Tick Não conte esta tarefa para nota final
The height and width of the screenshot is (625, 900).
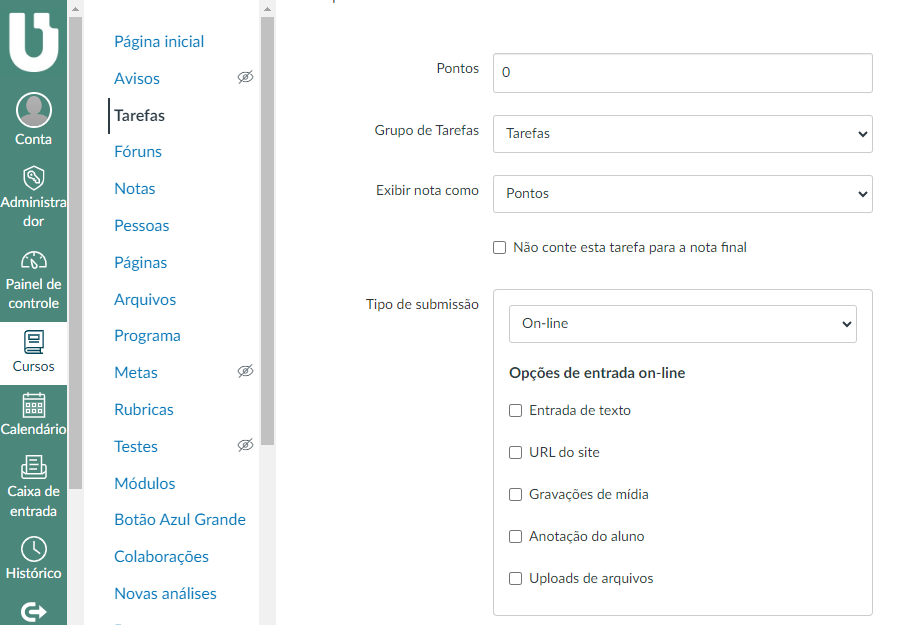point(500,247)
